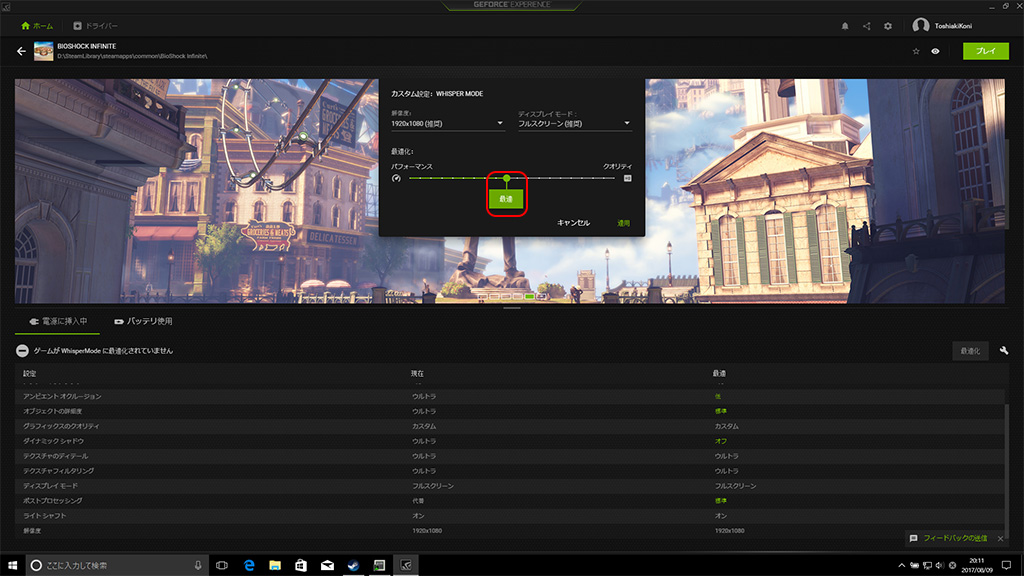
Task: Open the Drivers tab
Action: tap(95, 26)
